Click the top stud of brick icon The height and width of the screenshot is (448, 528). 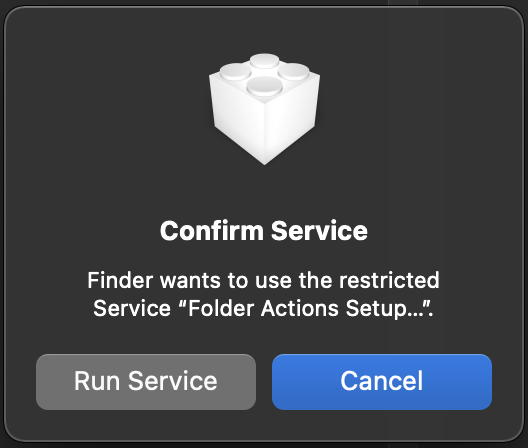point(264,61)
